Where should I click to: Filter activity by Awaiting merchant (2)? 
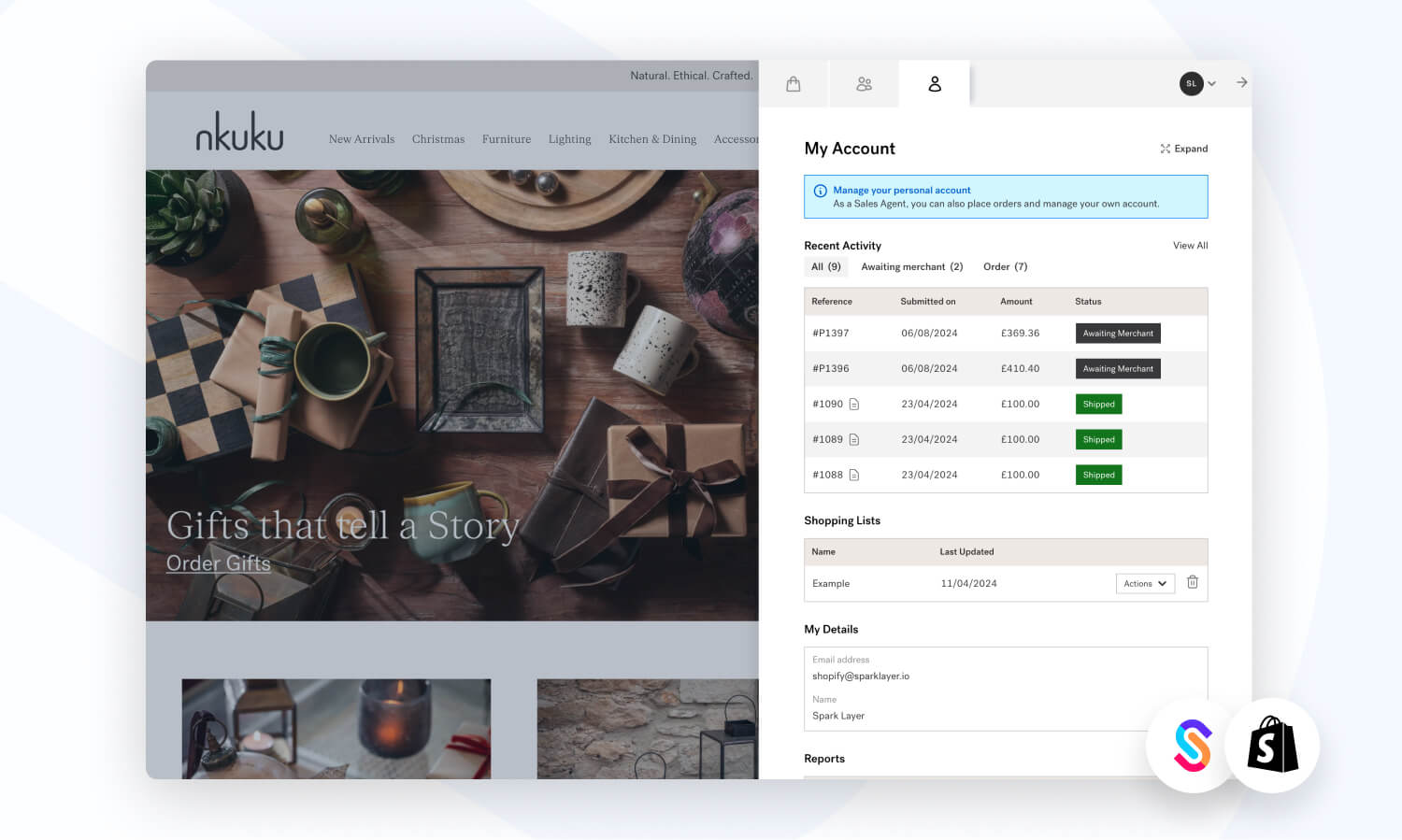(x=911, y=267)
